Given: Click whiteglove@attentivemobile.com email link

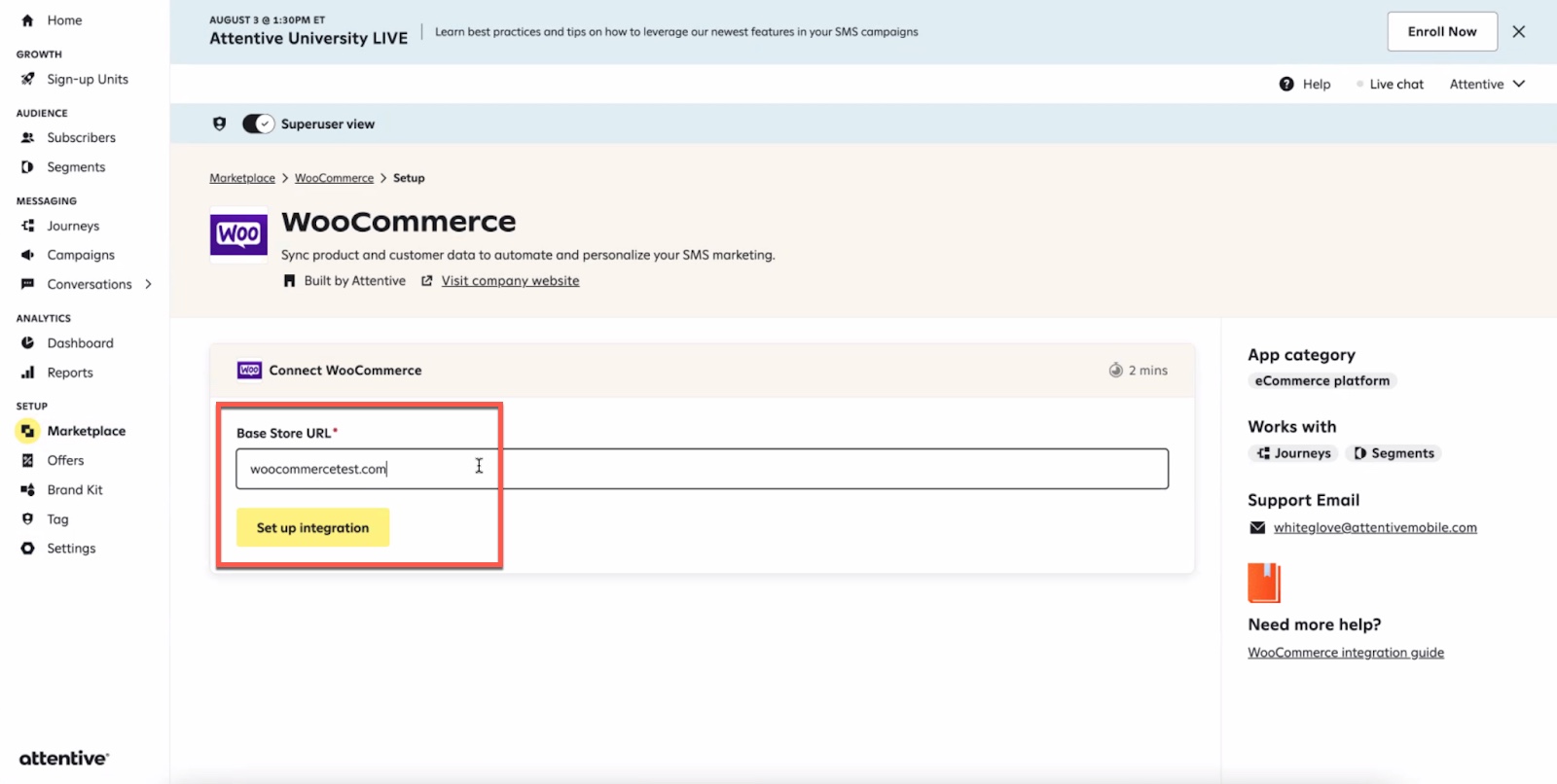Looking at the screenshot, I should 1375,528.
